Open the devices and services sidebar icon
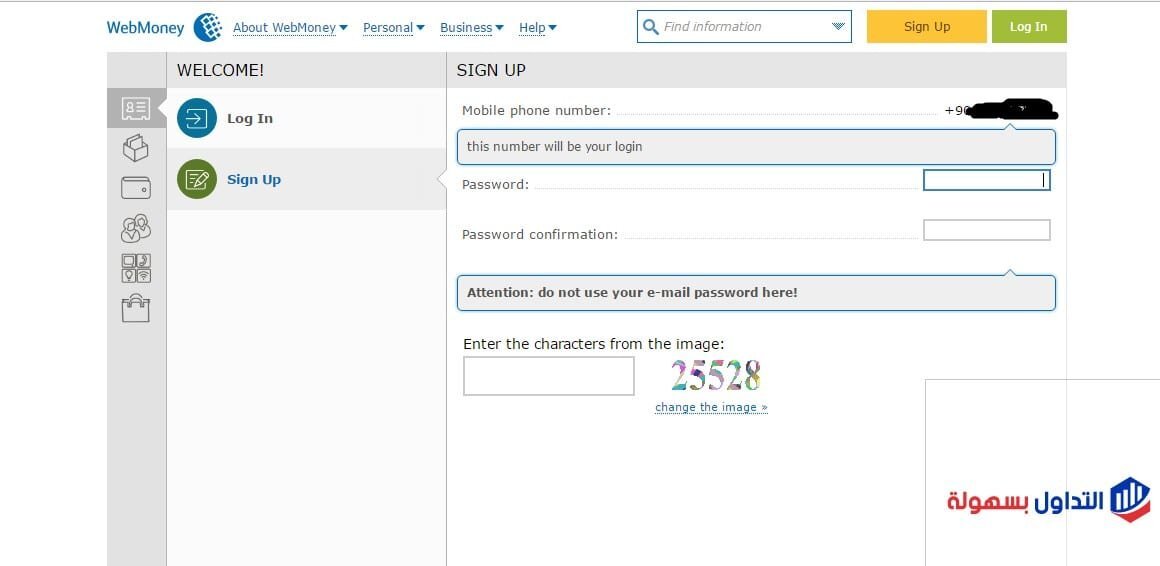The width and height of the screenshot is (1160, 566). point(135,268)
